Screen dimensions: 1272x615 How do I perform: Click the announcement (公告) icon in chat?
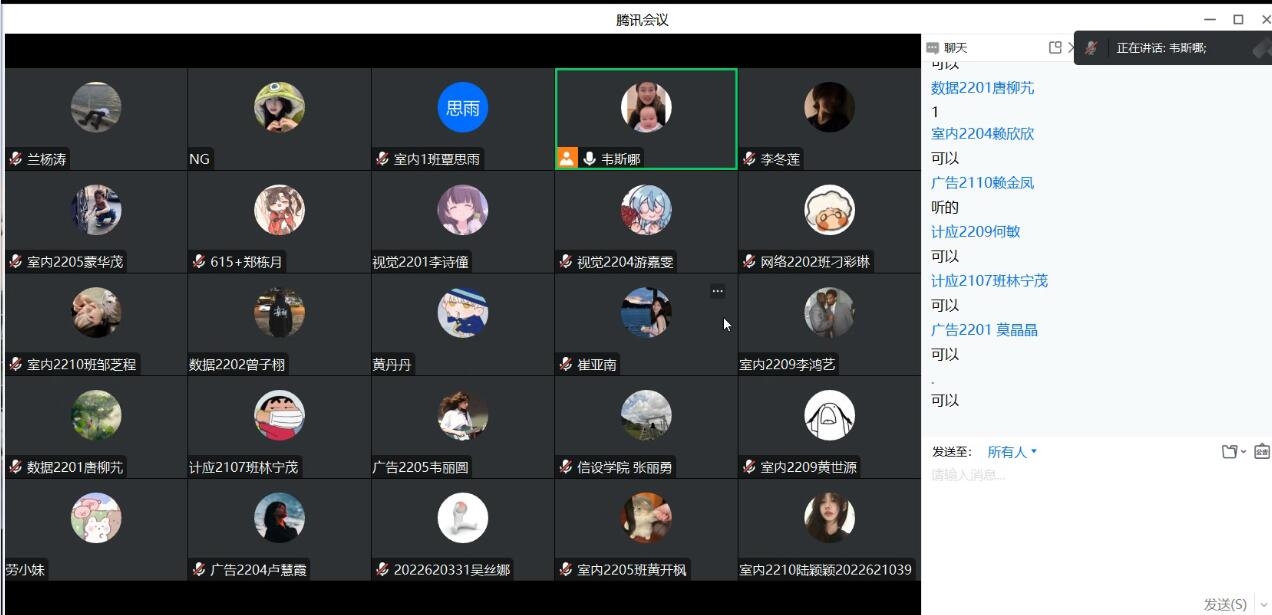click(1262, 452)
